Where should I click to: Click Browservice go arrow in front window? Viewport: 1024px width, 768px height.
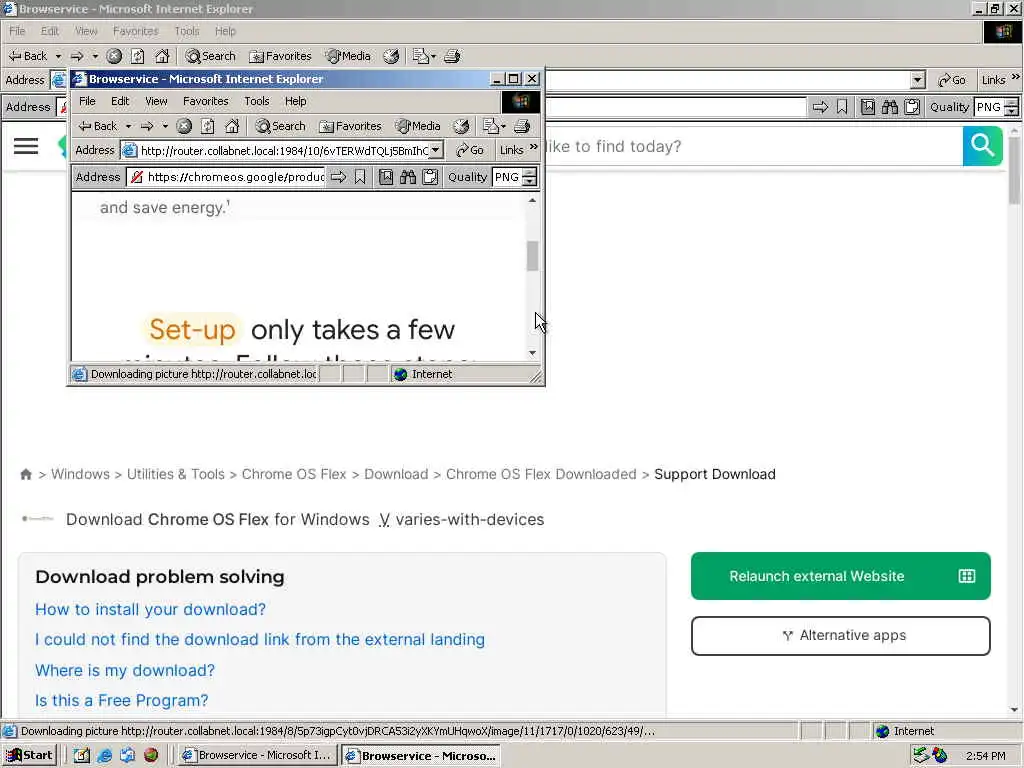click(x=338, y=177)
